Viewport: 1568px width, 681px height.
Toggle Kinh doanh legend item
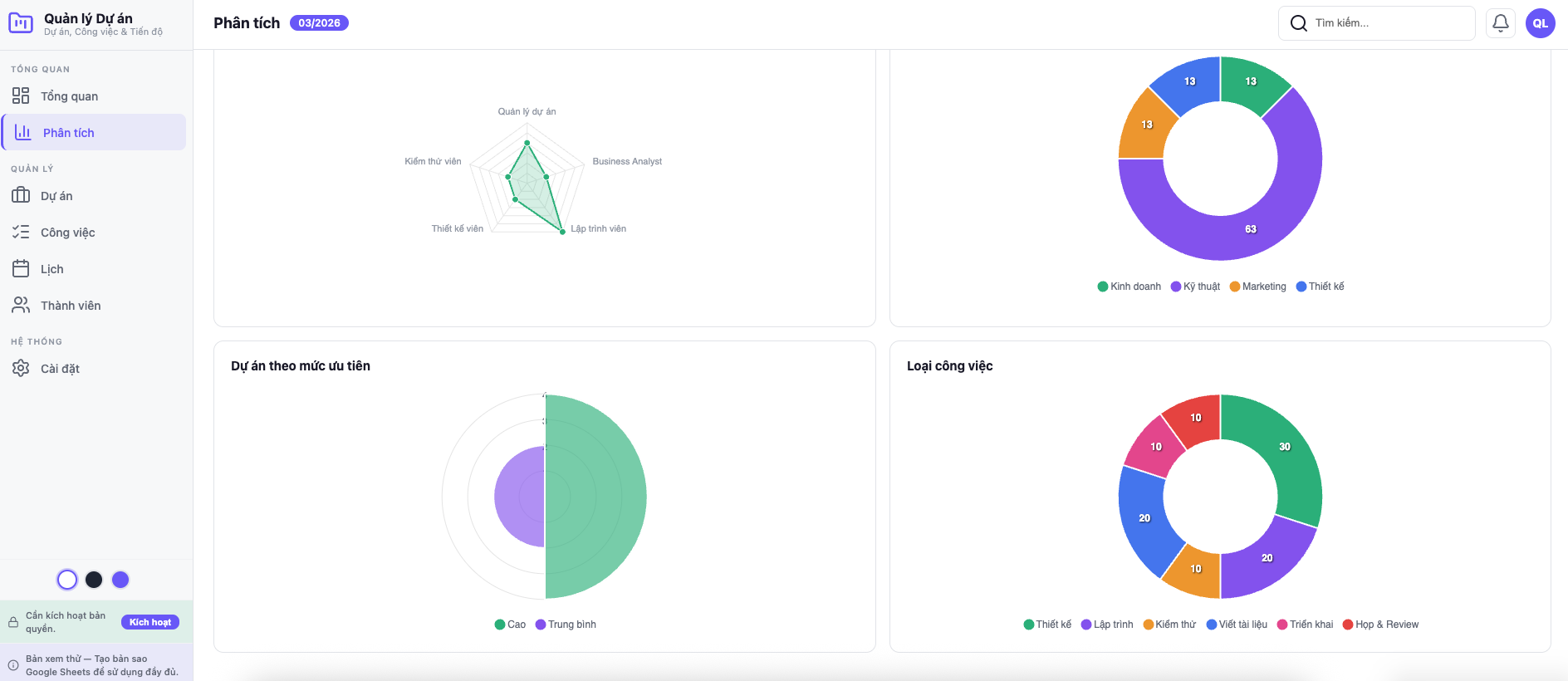[1129, 287]
